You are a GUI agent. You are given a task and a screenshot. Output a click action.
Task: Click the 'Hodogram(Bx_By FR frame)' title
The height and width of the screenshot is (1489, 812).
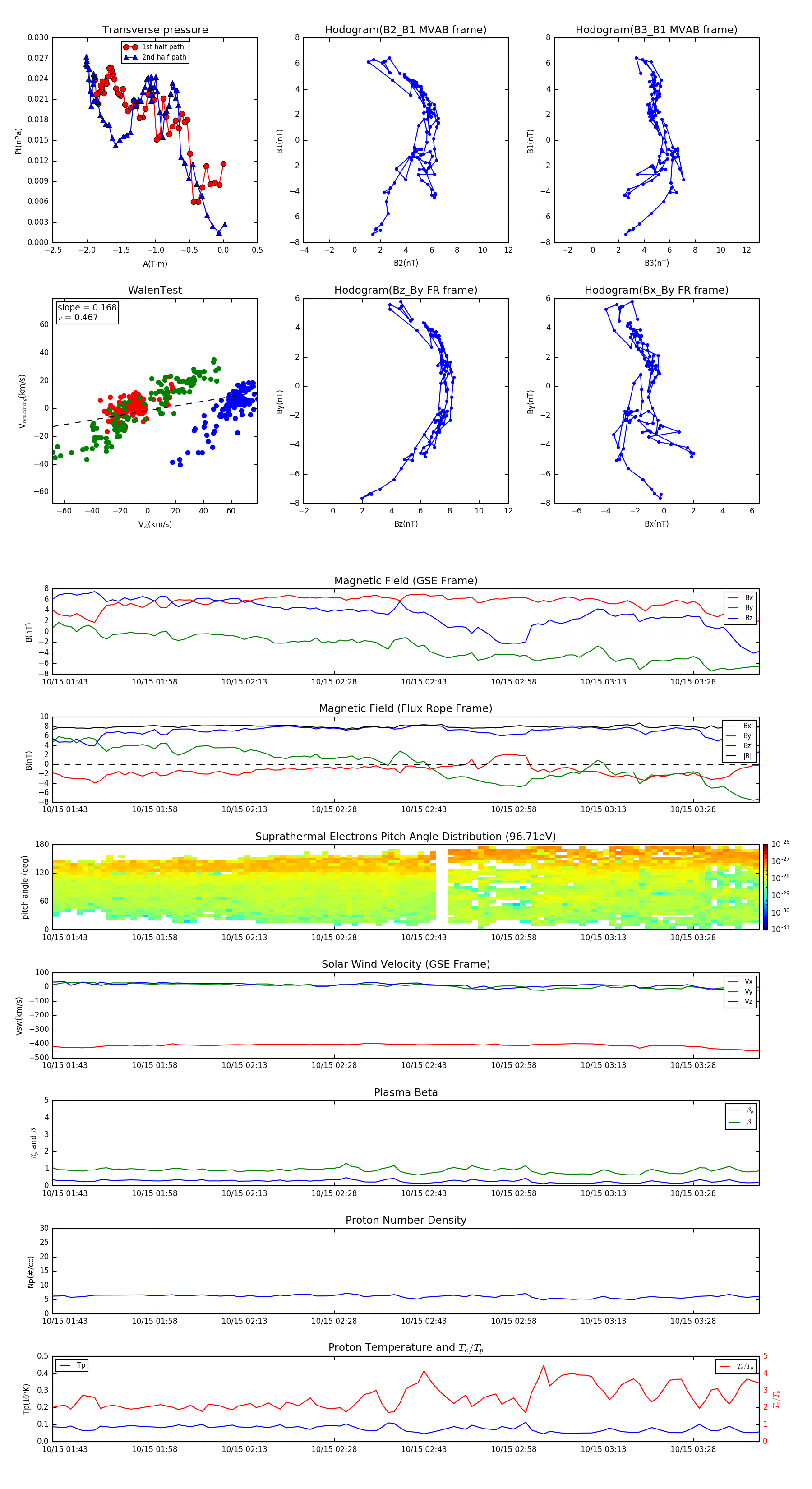(x=656, y=290)
